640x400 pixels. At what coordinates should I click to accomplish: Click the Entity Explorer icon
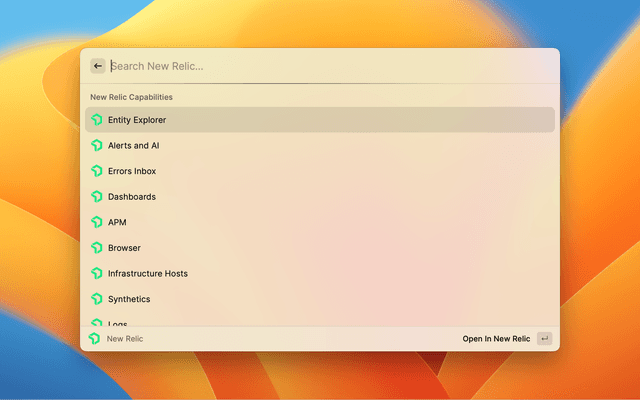click(x=97, y=120)
